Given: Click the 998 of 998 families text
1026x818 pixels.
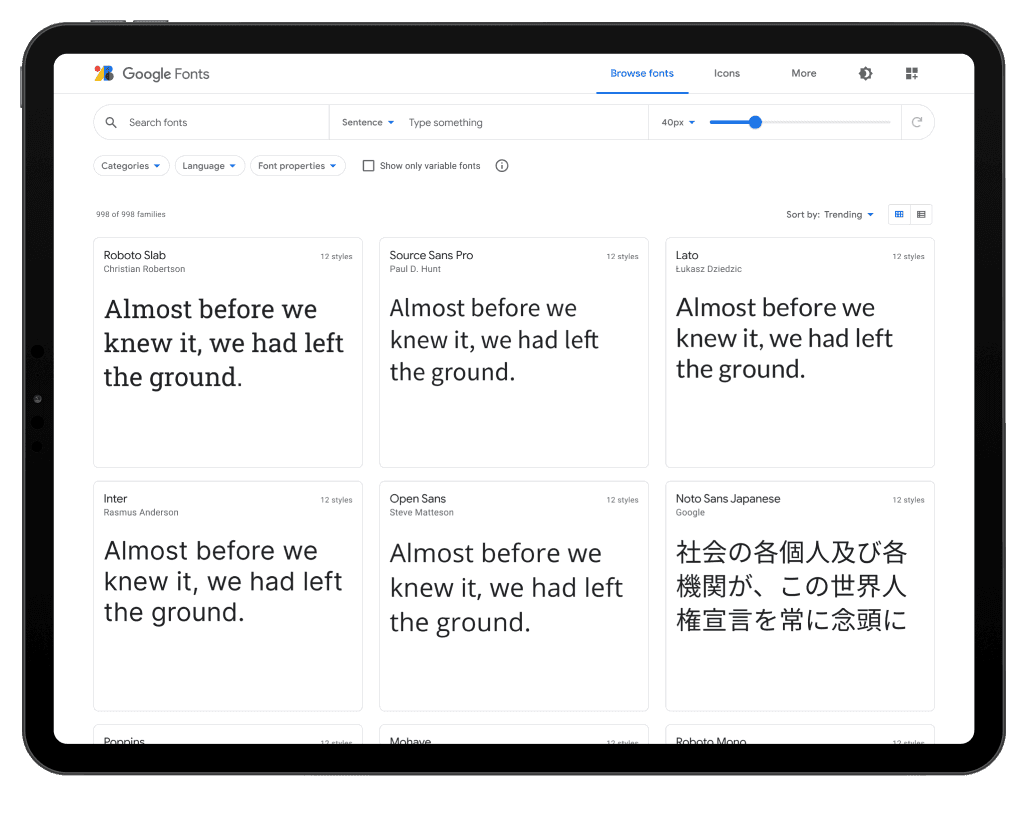Looking at the screenshot, I should coord(131,214).
